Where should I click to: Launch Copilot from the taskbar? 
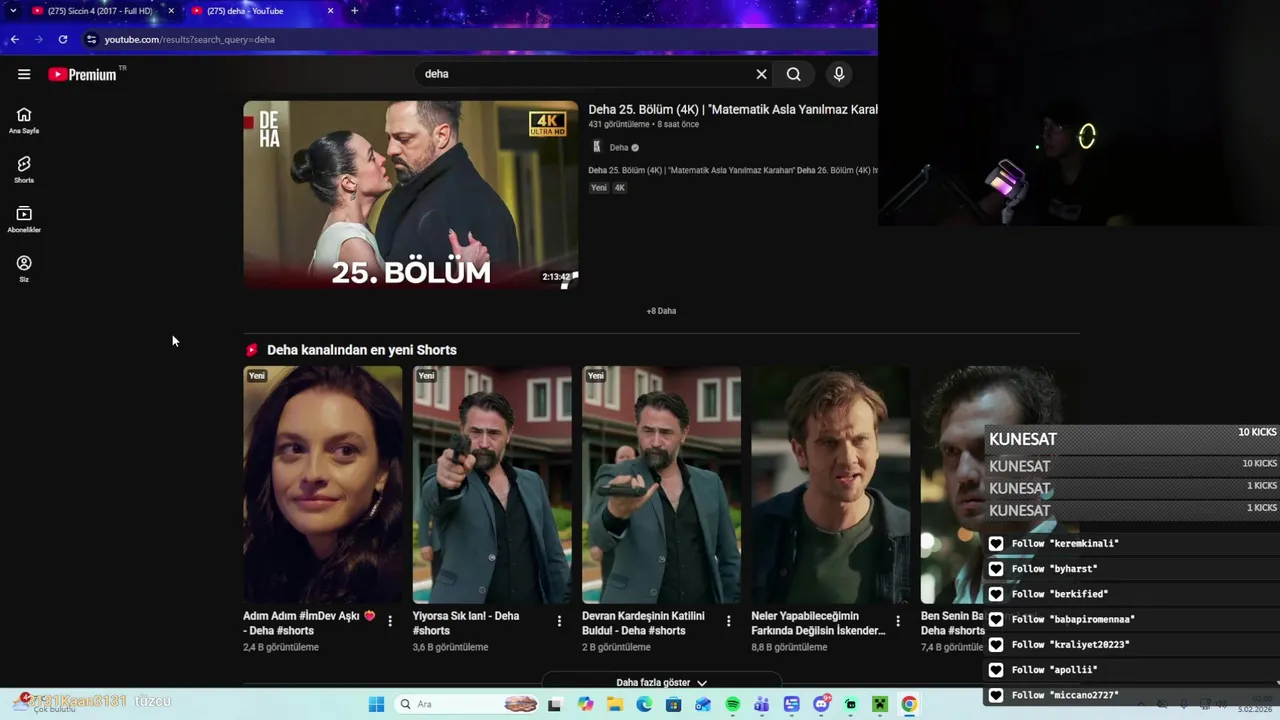[x=585, y=704]
